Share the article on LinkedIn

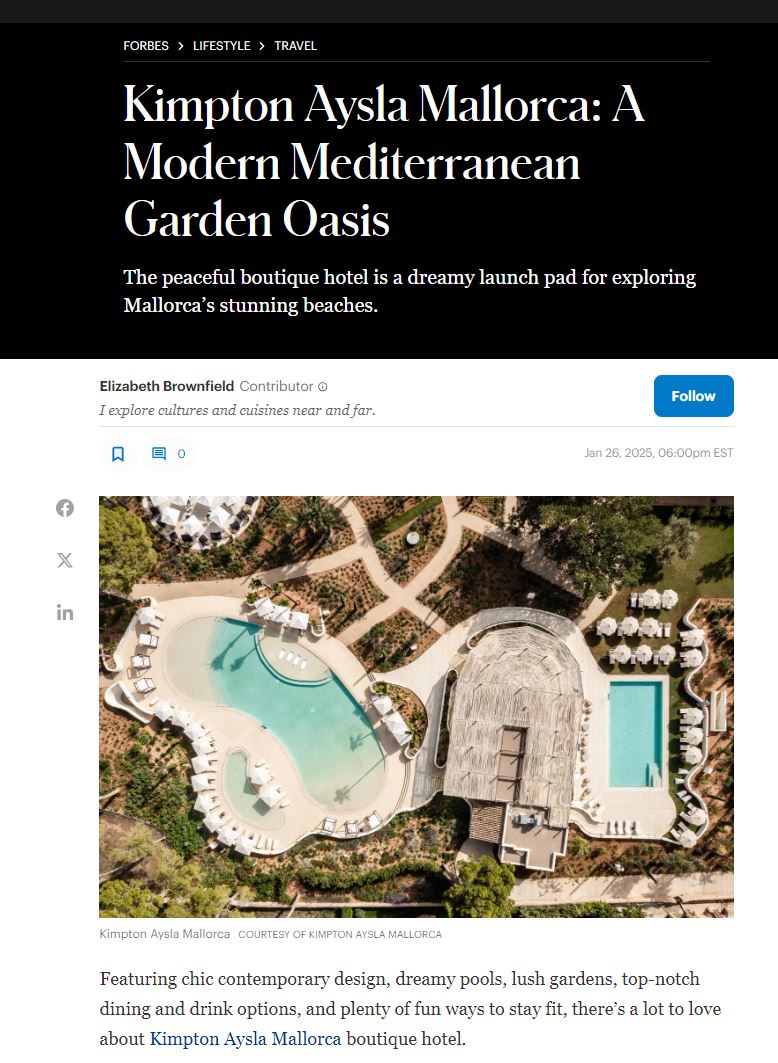[x=65, y=612]
